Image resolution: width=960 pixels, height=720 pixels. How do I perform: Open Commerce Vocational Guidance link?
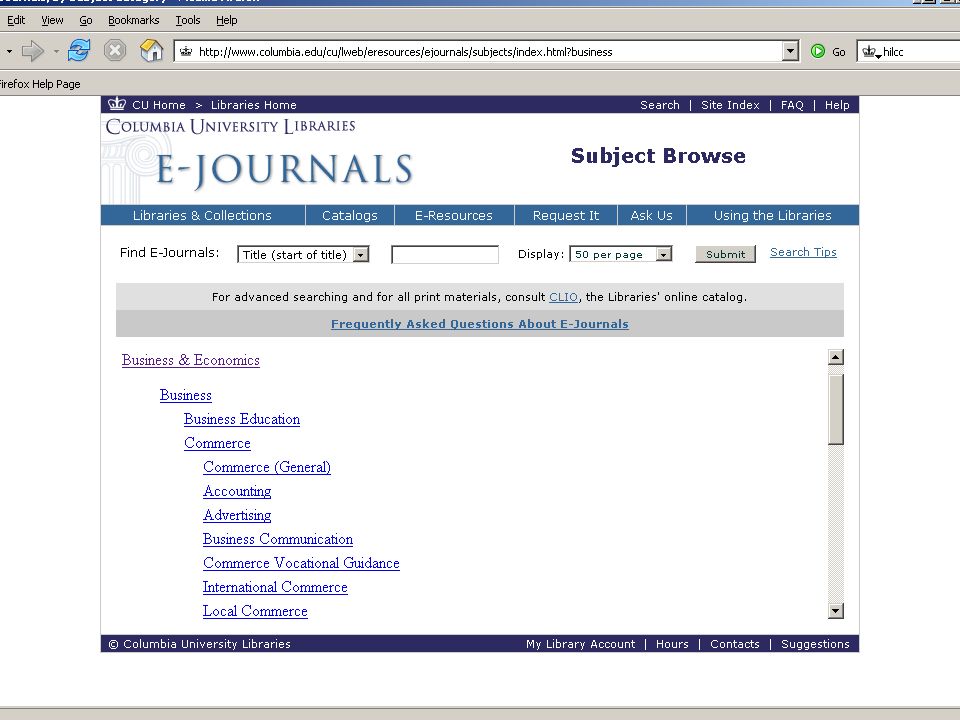pos(301,563)
